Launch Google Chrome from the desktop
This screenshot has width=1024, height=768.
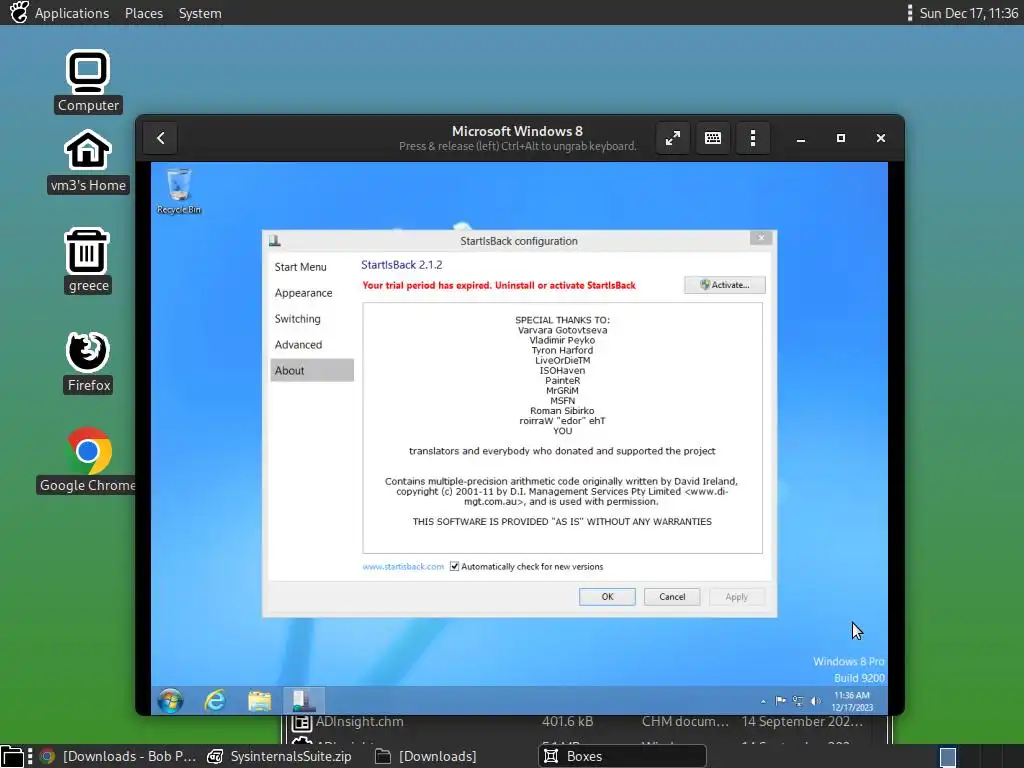coord(88,460)
